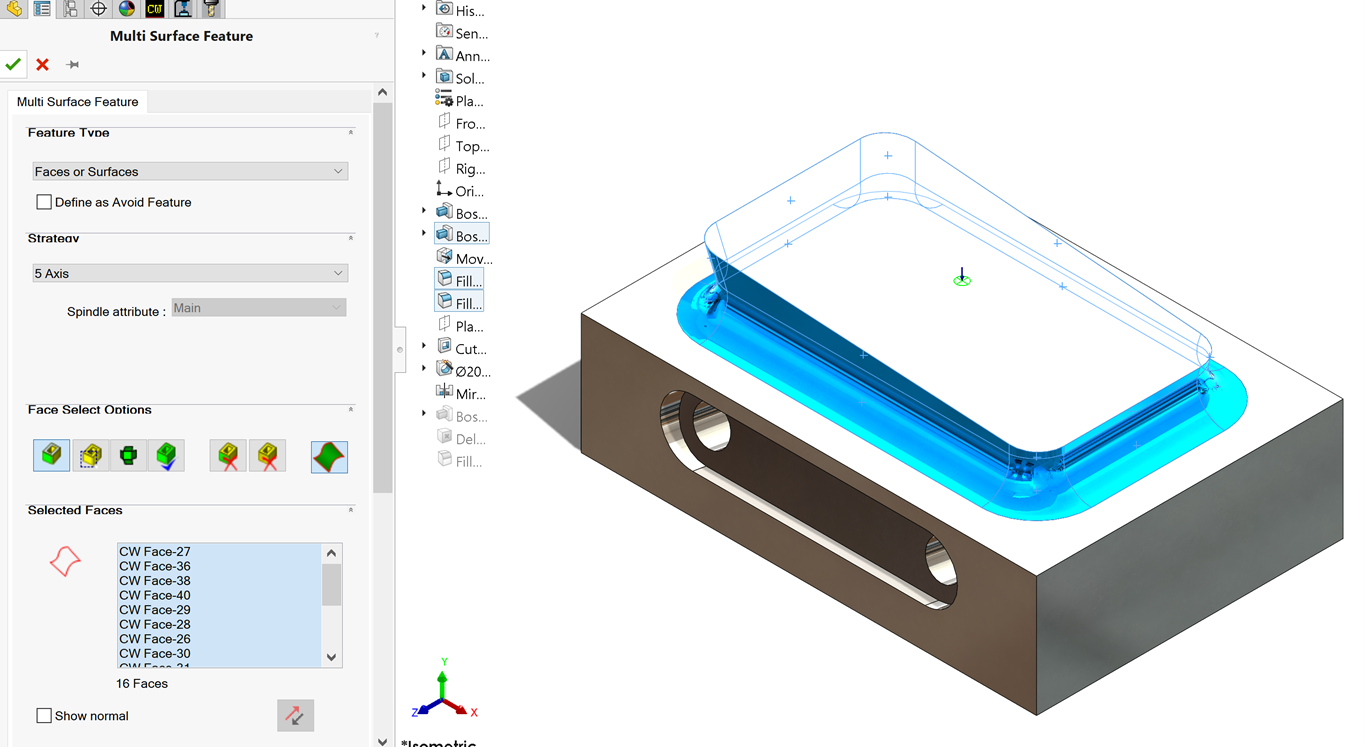Viewport: 1365px width, 747px height.
Task: Toggle the Show normal checkbox
Action: 44,715
